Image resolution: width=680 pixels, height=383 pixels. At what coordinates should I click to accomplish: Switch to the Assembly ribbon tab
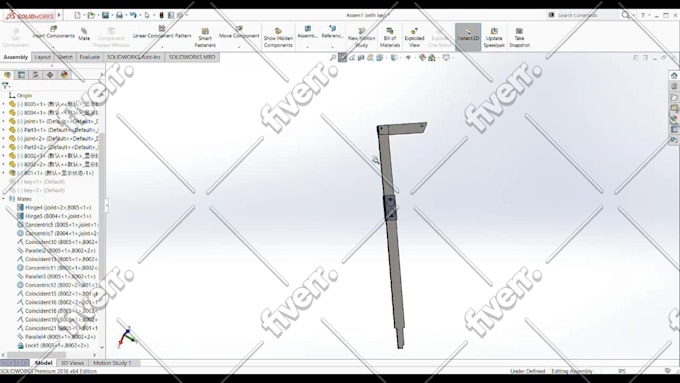[16, 57]
